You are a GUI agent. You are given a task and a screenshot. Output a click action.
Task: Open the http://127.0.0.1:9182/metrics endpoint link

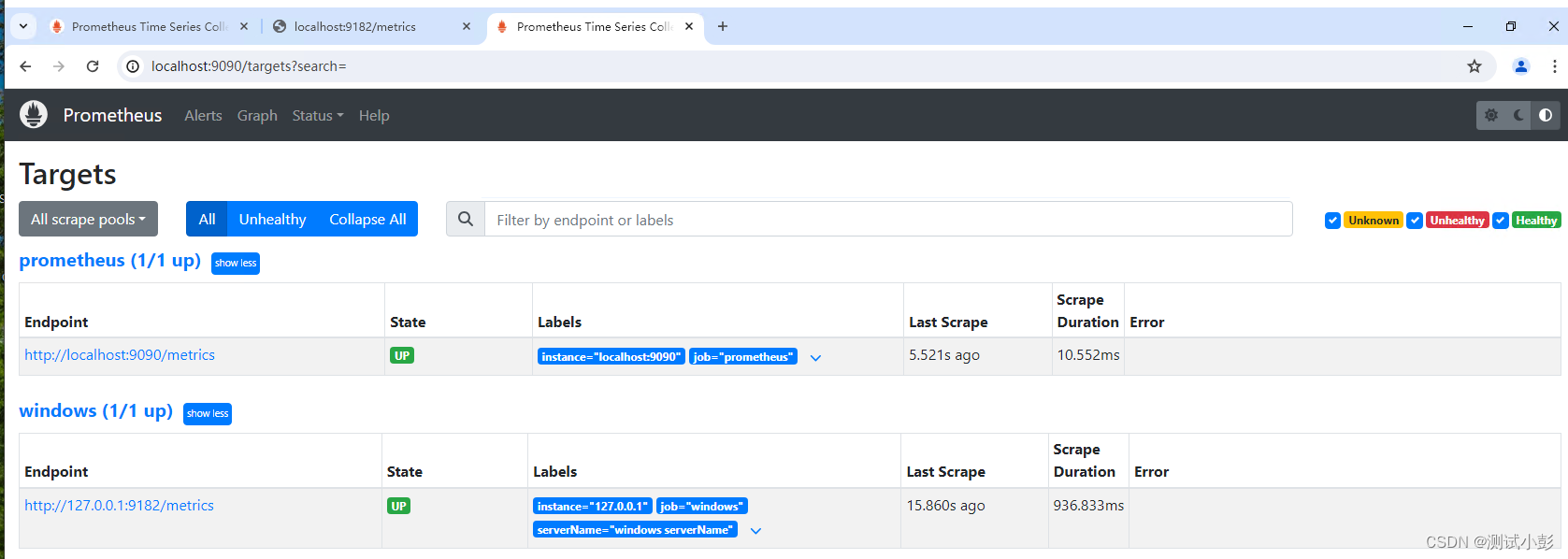click(119, 506)
